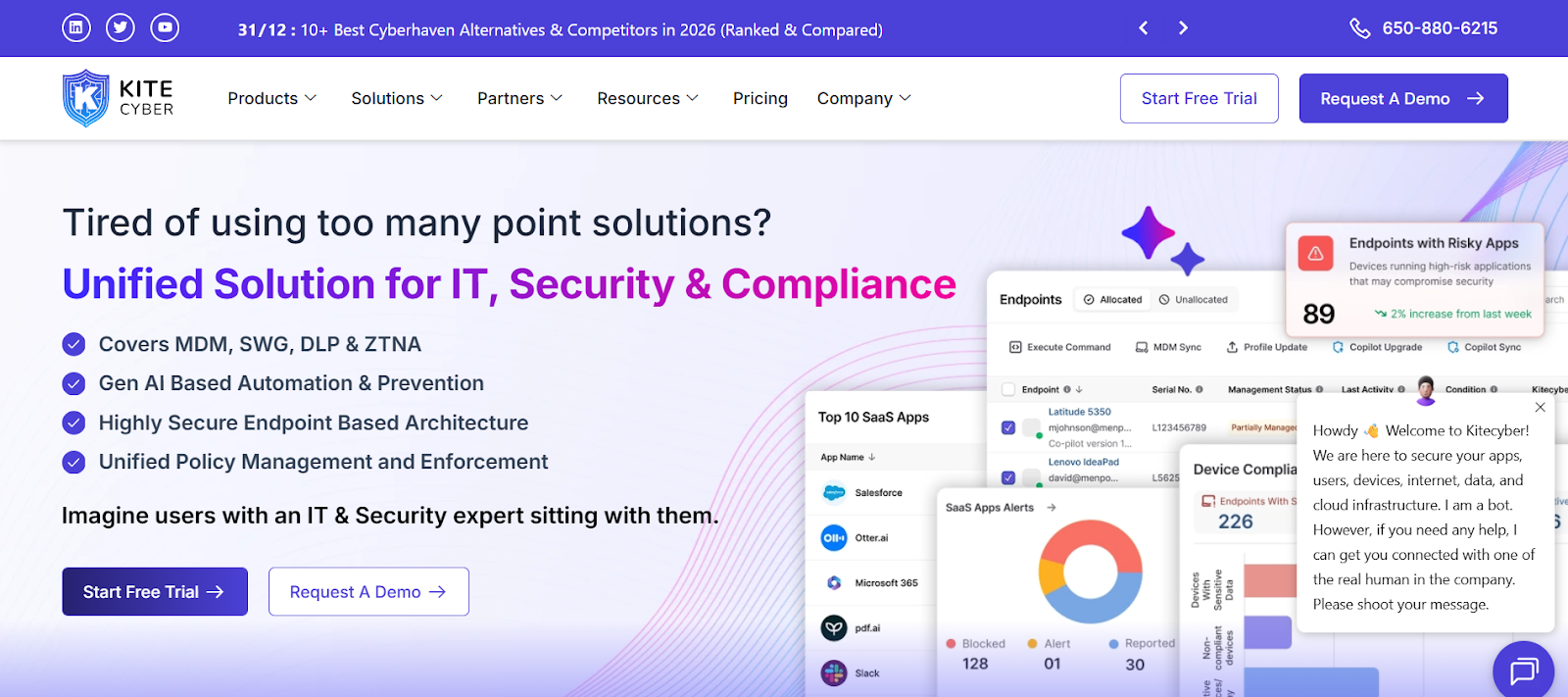Viewport: 1568px width, 697px height.
Task: Click the MDM Sync icon
Action: [1142, 347]
